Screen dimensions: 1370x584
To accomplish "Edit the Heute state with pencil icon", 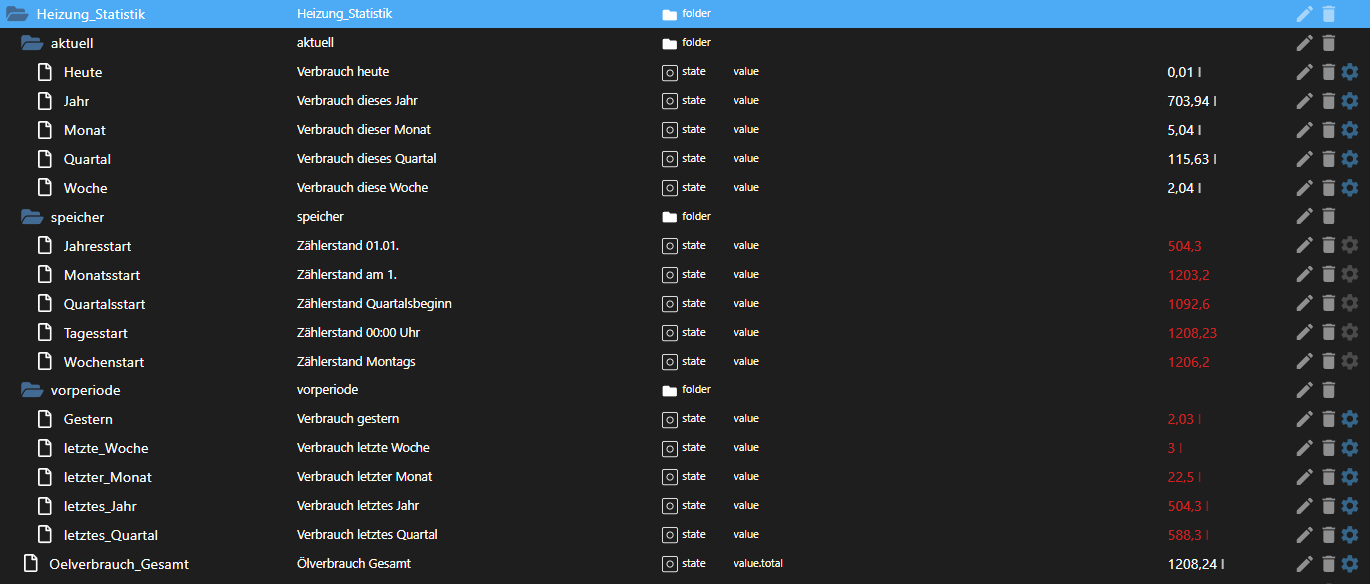I will tap(1304, 72).
